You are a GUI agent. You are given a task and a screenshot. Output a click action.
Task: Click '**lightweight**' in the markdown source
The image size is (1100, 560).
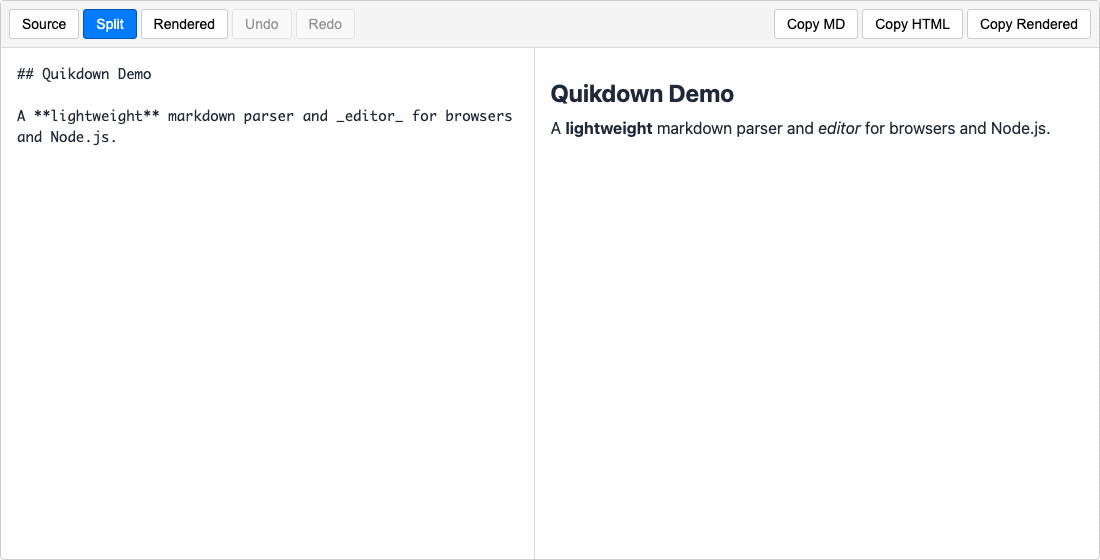(x=97, y=116)
